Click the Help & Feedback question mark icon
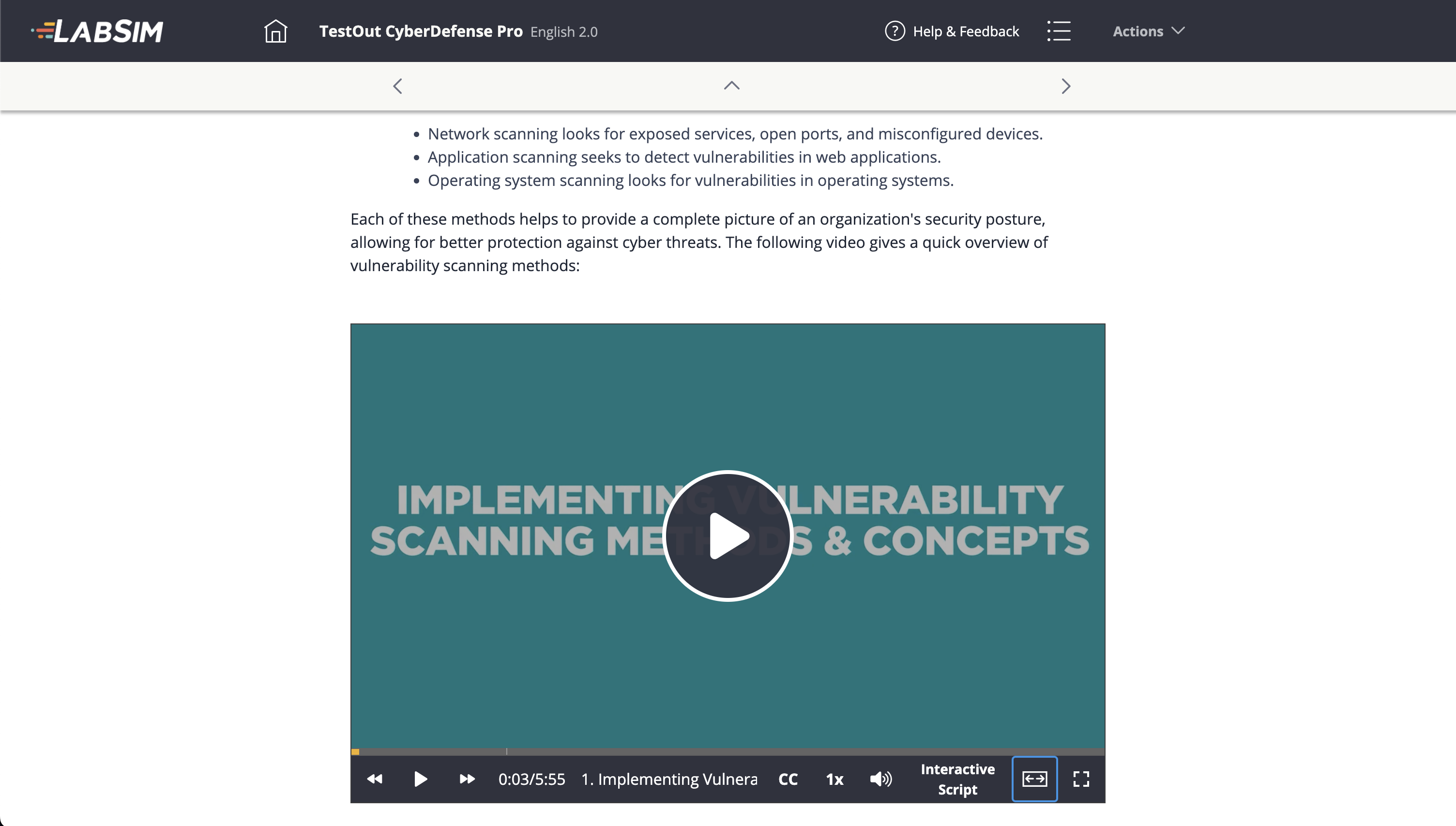 pos(895,31)
